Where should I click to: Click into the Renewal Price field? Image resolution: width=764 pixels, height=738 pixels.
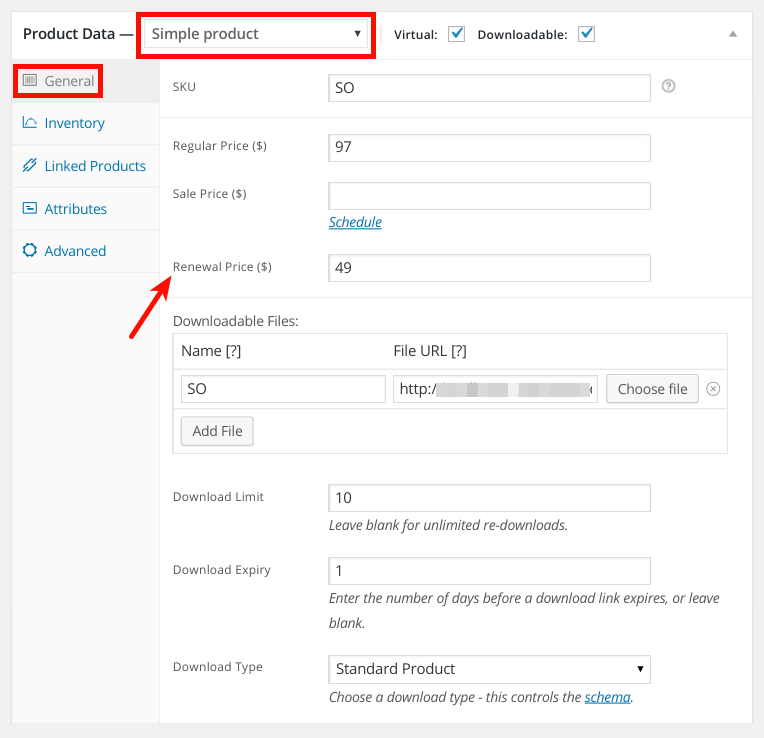pyautogui.click(x=489, y=268)
